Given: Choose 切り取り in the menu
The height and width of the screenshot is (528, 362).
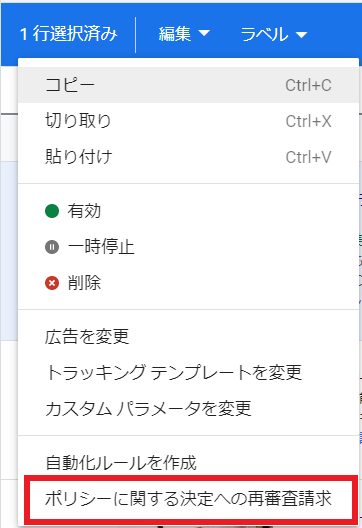Looking at the screenshot, I should pos(189,121).
